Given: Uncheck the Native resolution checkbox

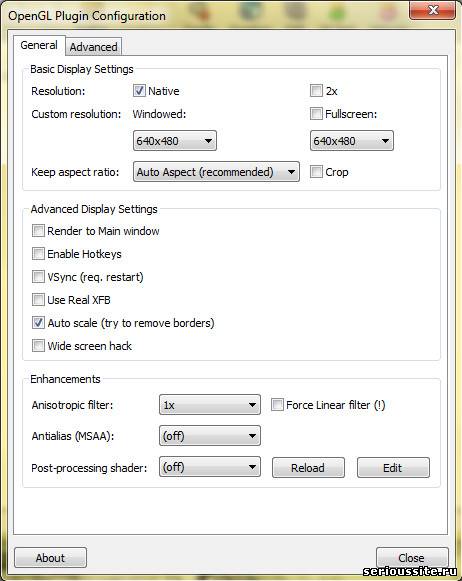Looking at the screenshot, I should coord(139,90).
